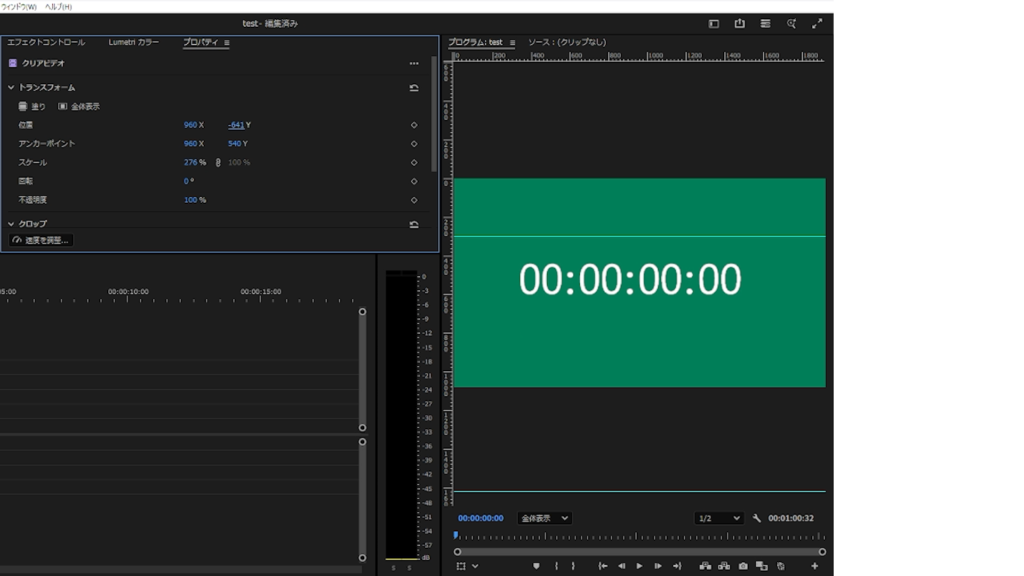This screenshot has width=1024, height=576.
Task: Click the 不透明度 value 100 %
Action: 195,200
